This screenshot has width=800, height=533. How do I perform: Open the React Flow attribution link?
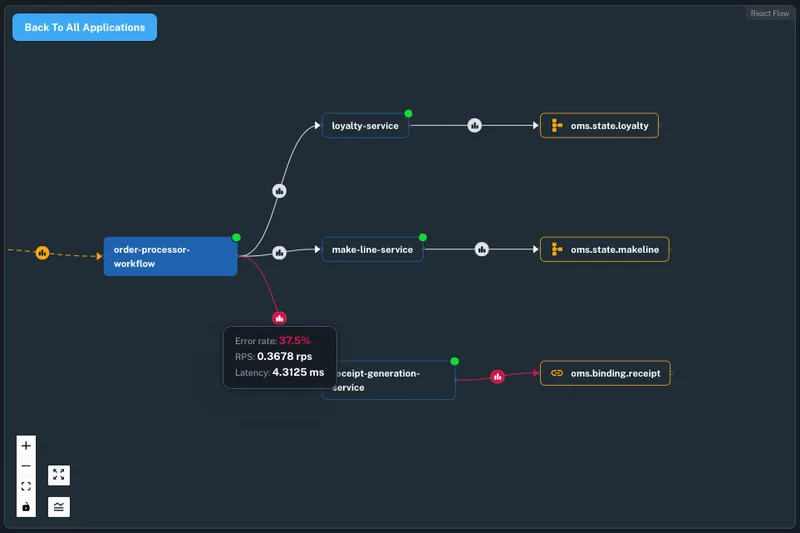click(x=769, y=13)
